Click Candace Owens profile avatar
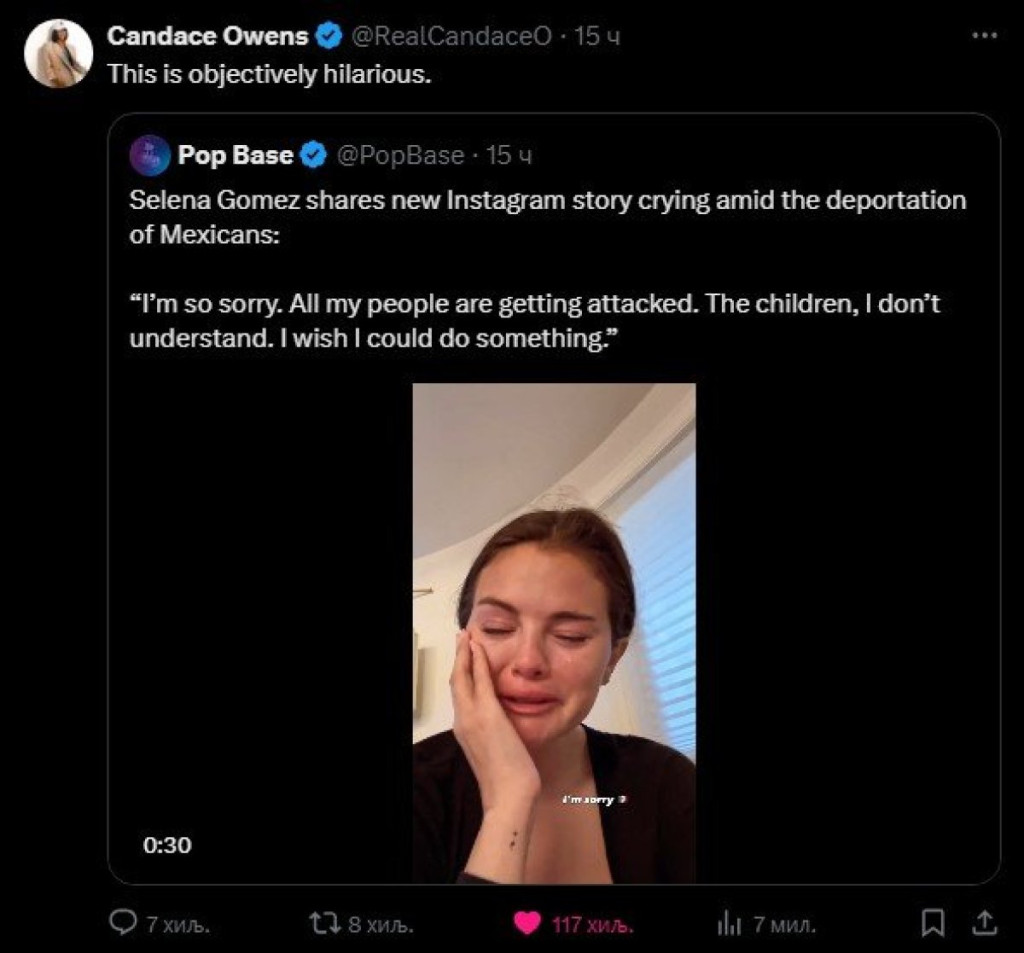The image size is (1024, 953). [58, 53]
